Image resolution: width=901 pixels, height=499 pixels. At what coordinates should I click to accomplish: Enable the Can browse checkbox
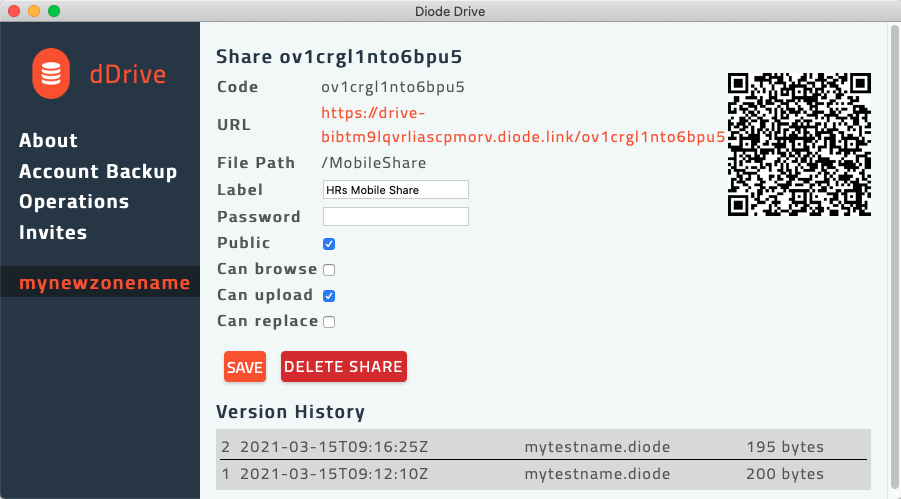coord(329,270)
